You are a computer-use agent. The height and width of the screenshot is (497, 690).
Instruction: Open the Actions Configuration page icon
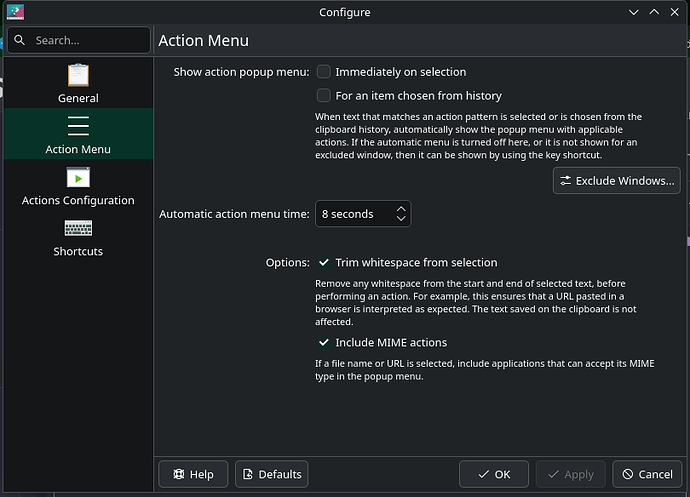coord(78,177)
